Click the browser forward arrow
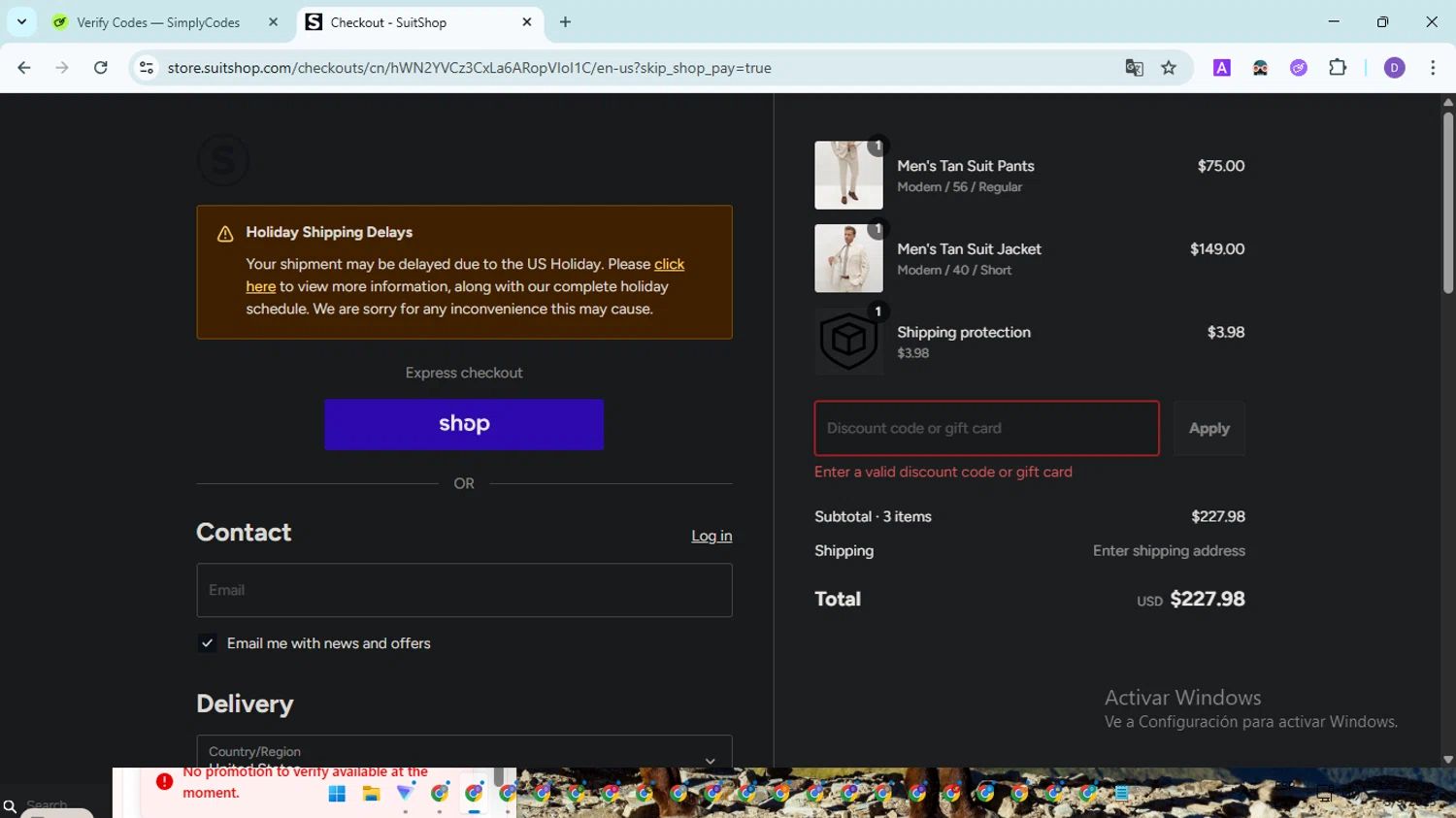The height and width of the screenshot is (818, 1456). 62,68
